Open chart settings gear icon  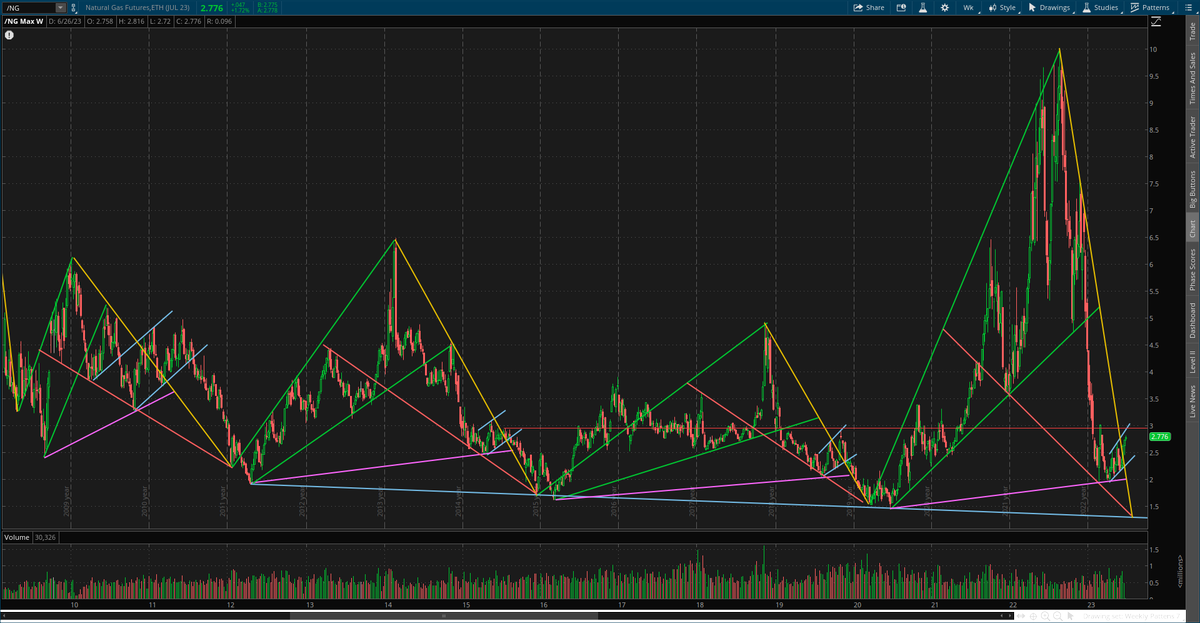coord(945,8)
